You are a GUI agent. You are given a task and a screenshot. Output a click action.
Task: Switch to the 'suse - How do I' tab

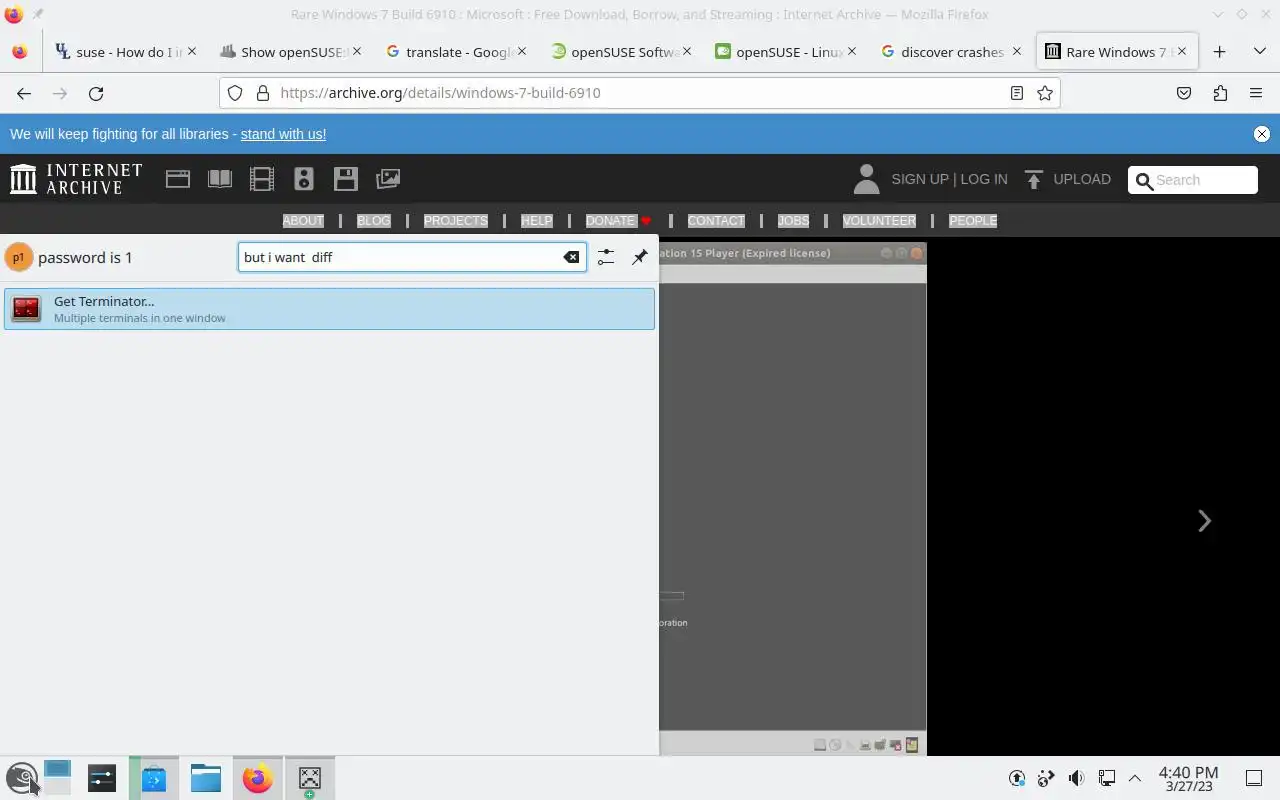pyautogui.click(x=127, y=52)
